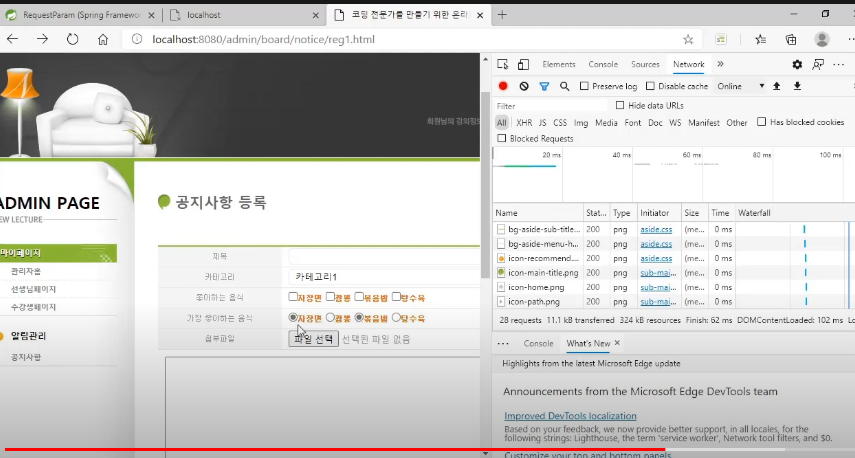
Task: Toggle the network filter funnel icon
Action: click(x=544, y=86)
